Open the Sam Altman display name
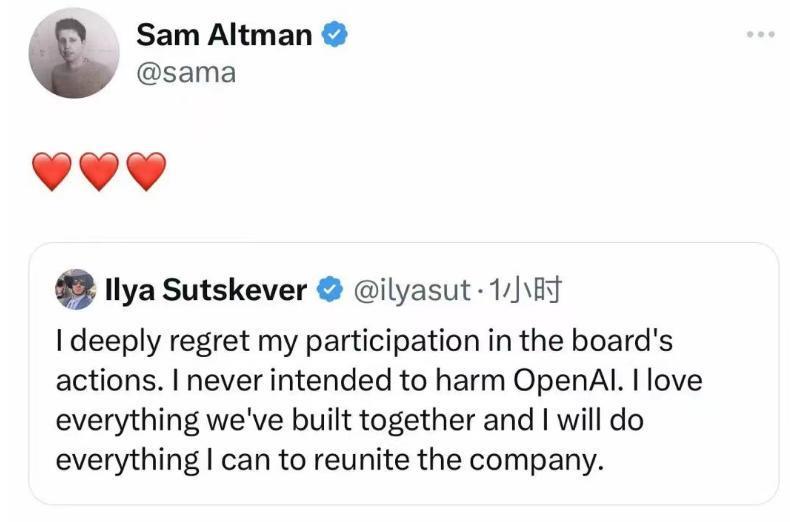This screenshot has width=790, height=522. (x=224, y=35)
